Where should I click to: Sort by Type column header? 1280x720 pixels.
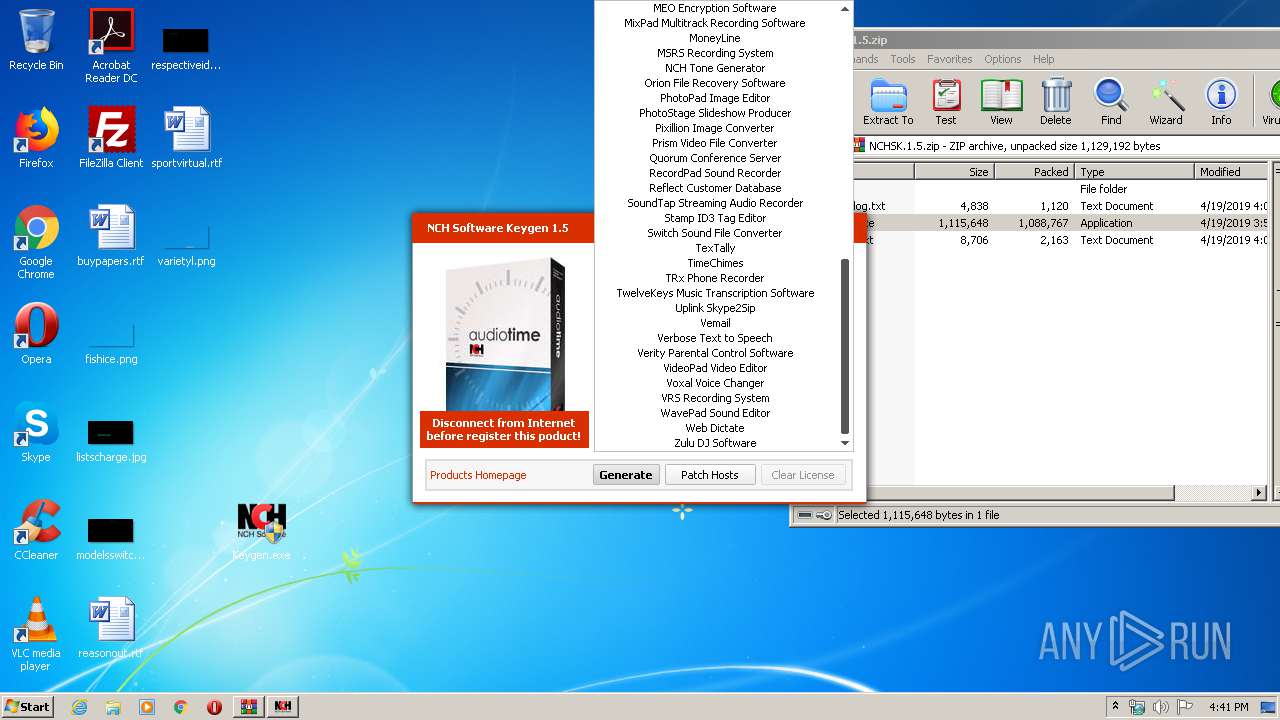[1135, 172]
